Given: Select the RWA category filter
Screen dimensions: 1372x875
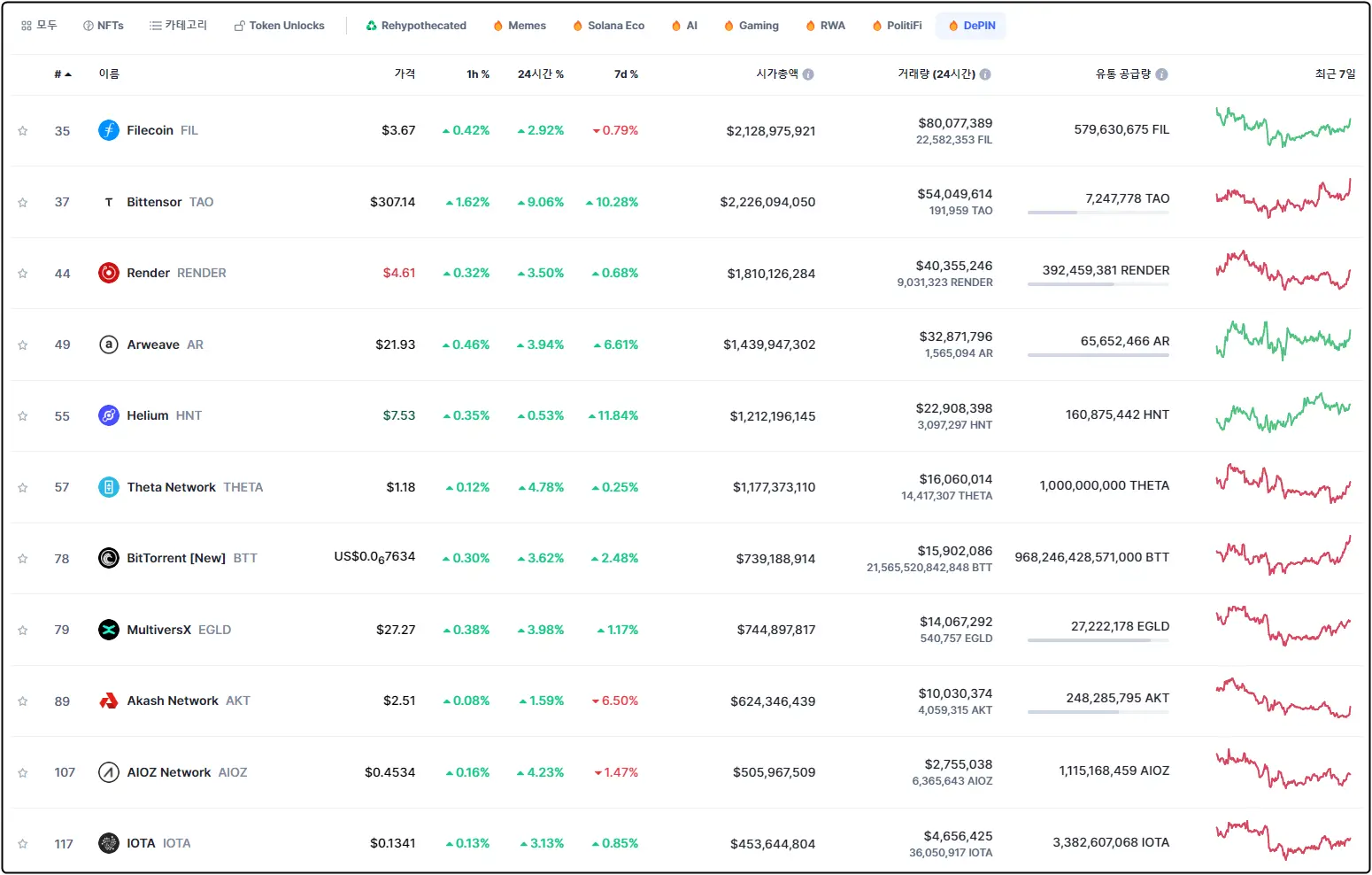Looking at the screenshot, I should [x=826, y=26].
